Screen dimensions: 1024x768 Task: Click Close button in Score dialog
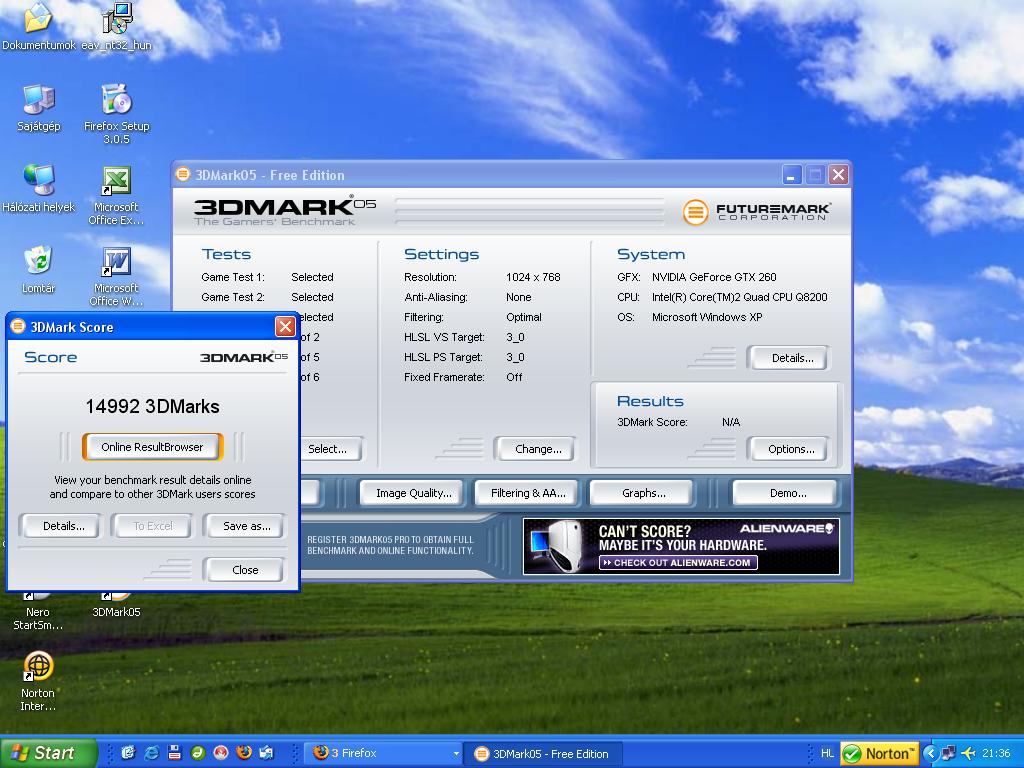click(245, 570)
